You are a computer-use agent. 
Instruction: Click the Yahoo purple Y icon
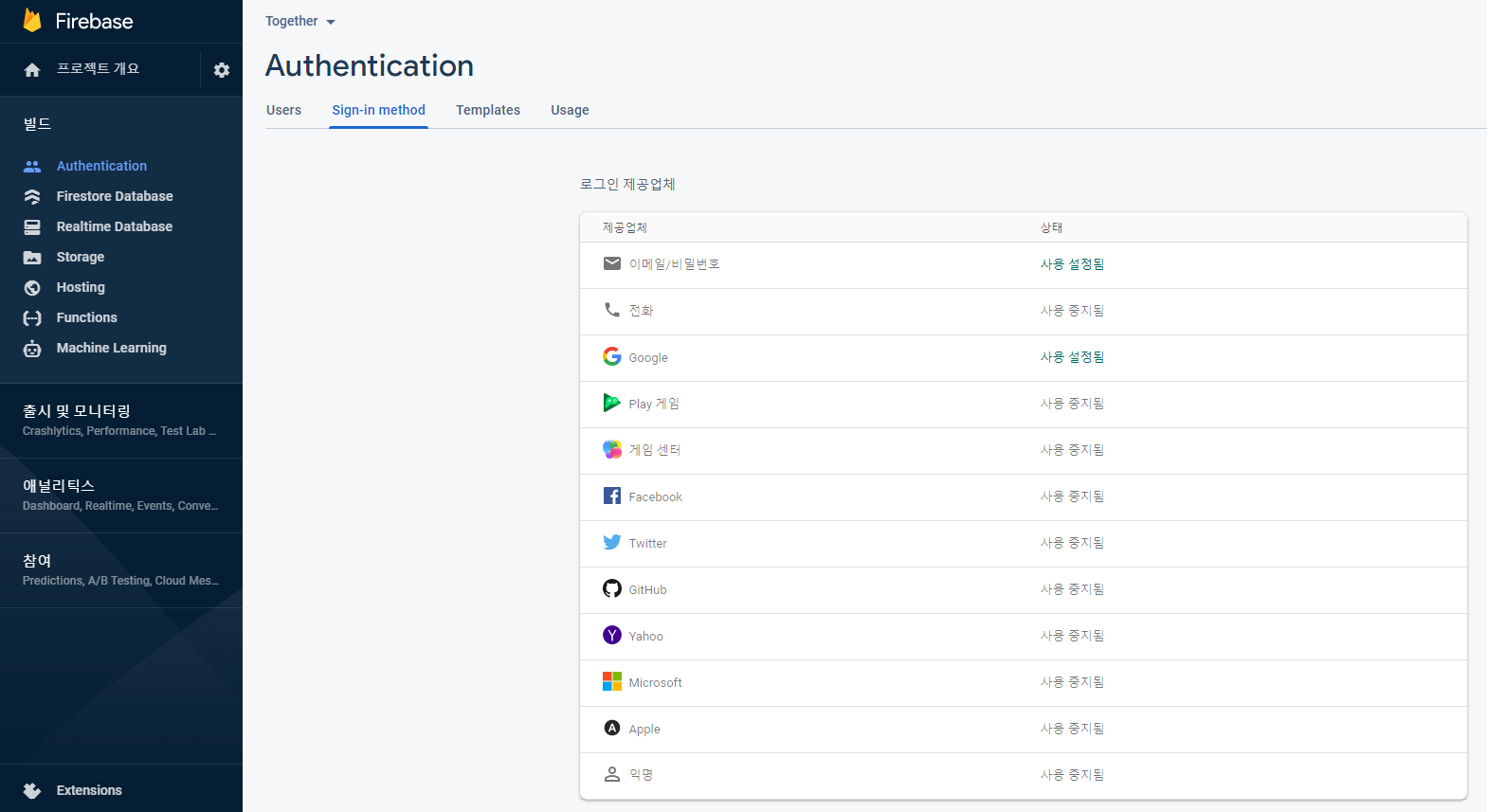click(x=612, y=635)
